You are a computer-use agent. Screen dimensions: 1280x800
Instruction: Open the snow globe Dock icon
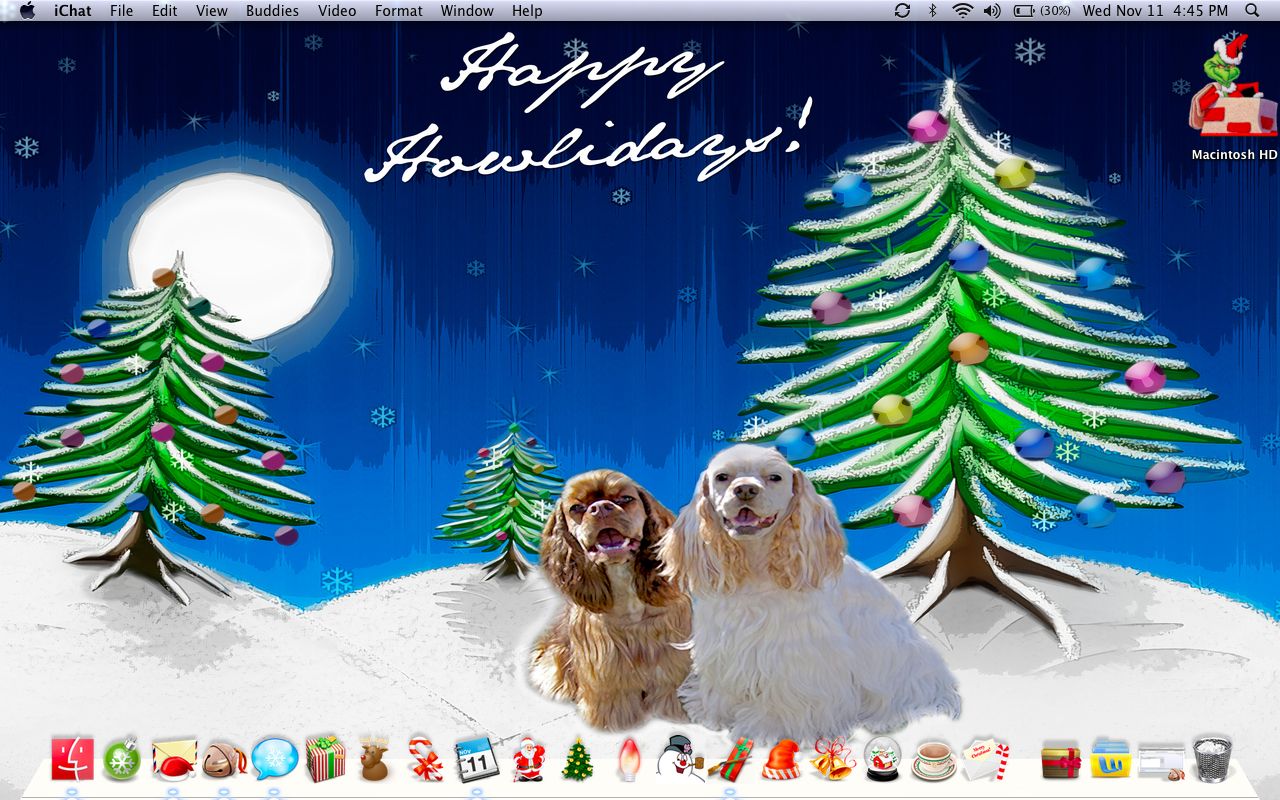click(884, 759)
